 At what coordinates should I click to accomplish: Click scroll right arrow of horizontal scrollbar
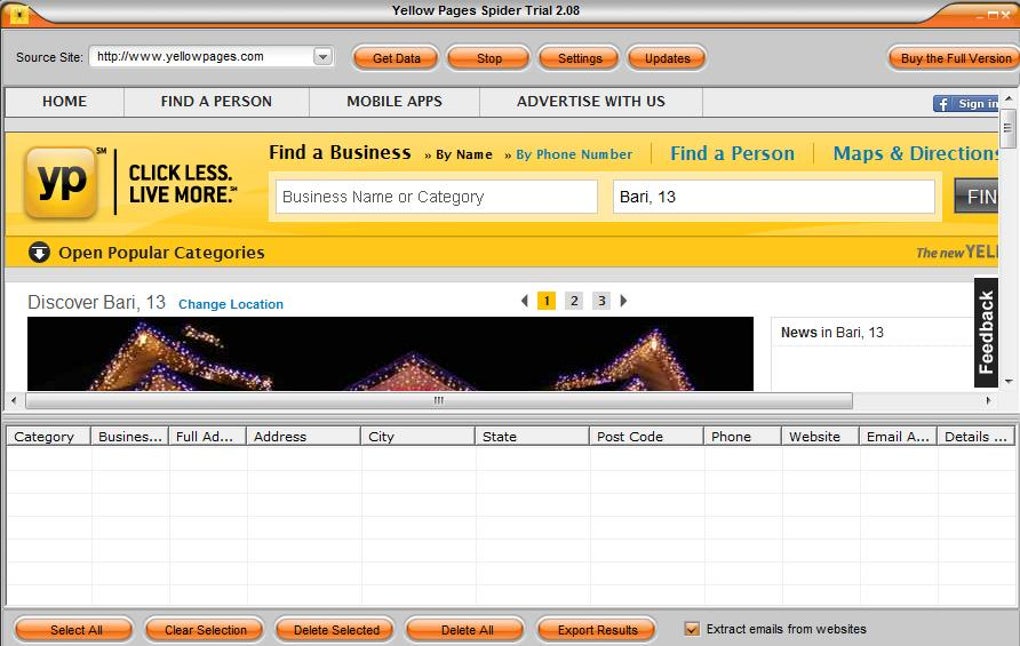pyautogui.click(x=988, y=401)
